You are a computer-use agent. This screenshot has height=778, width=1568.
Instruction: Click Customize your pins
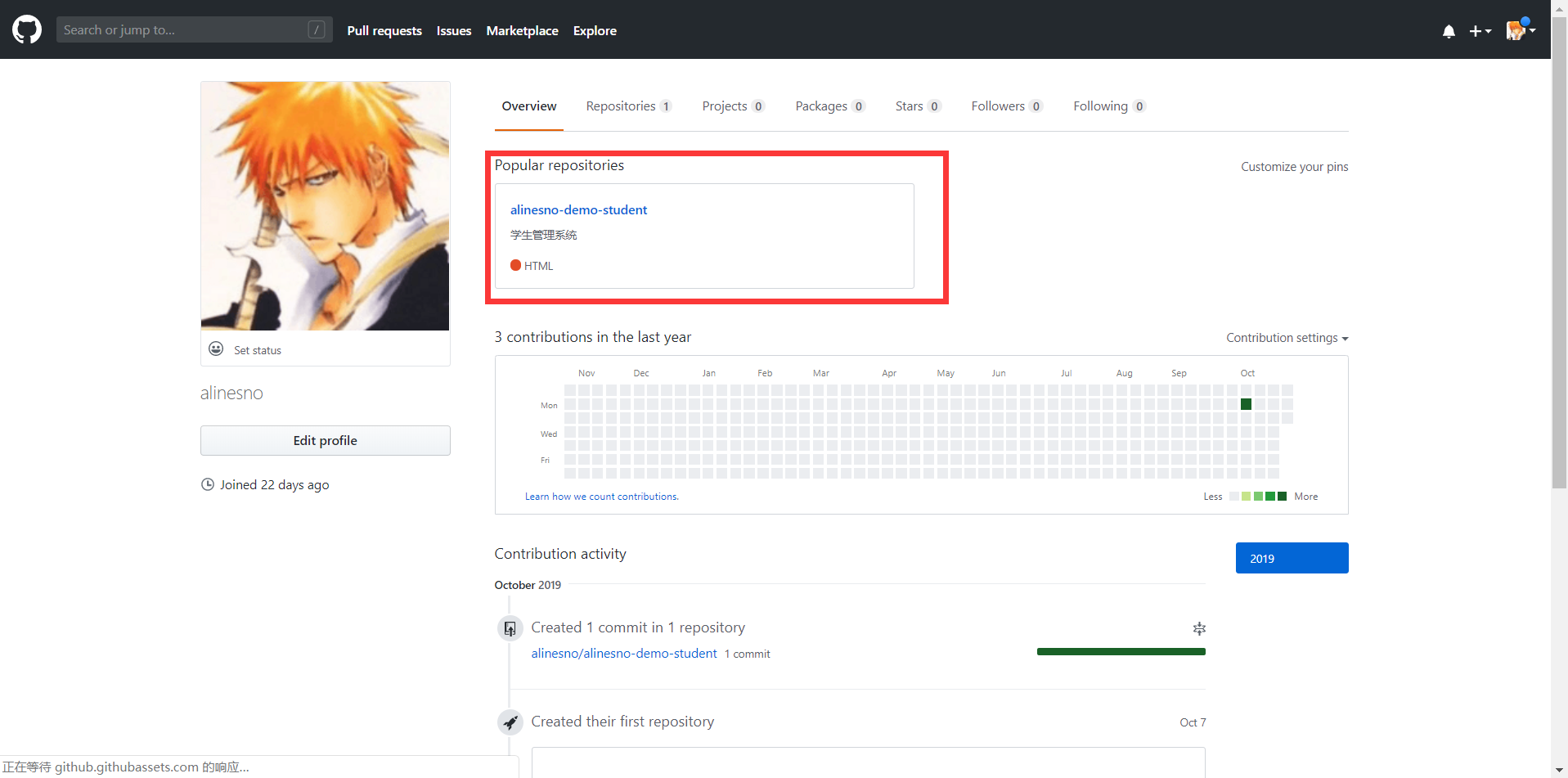1294,167
